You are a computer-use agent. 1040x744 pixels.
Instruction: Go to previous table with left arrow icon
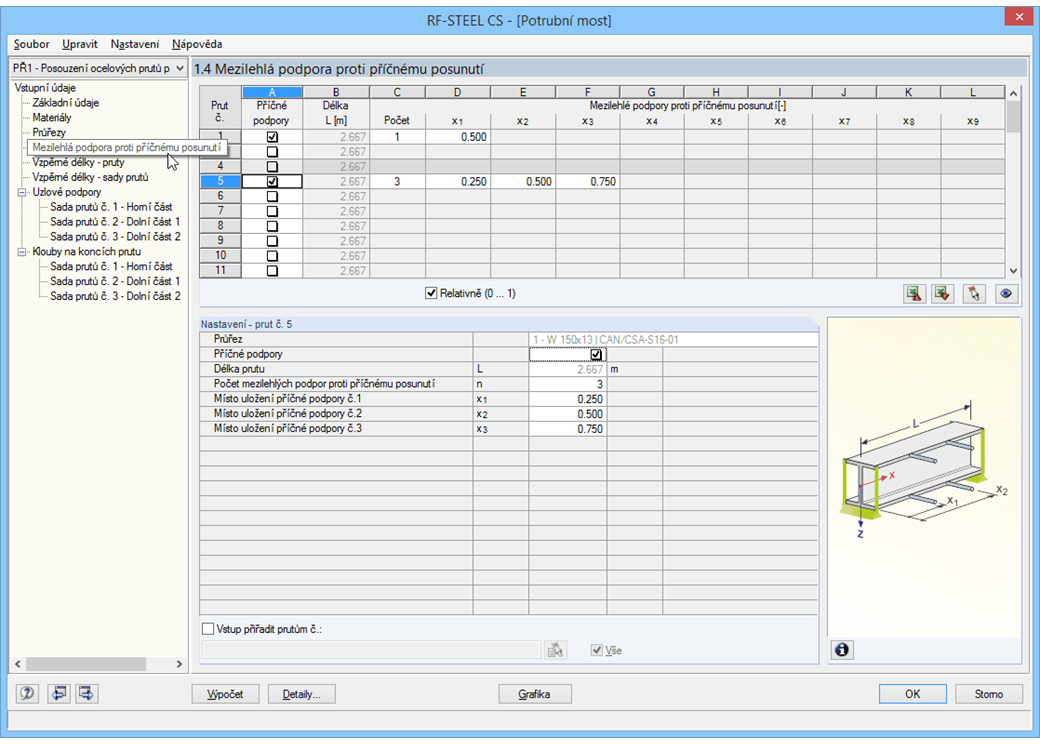click(x=59, y=694)
